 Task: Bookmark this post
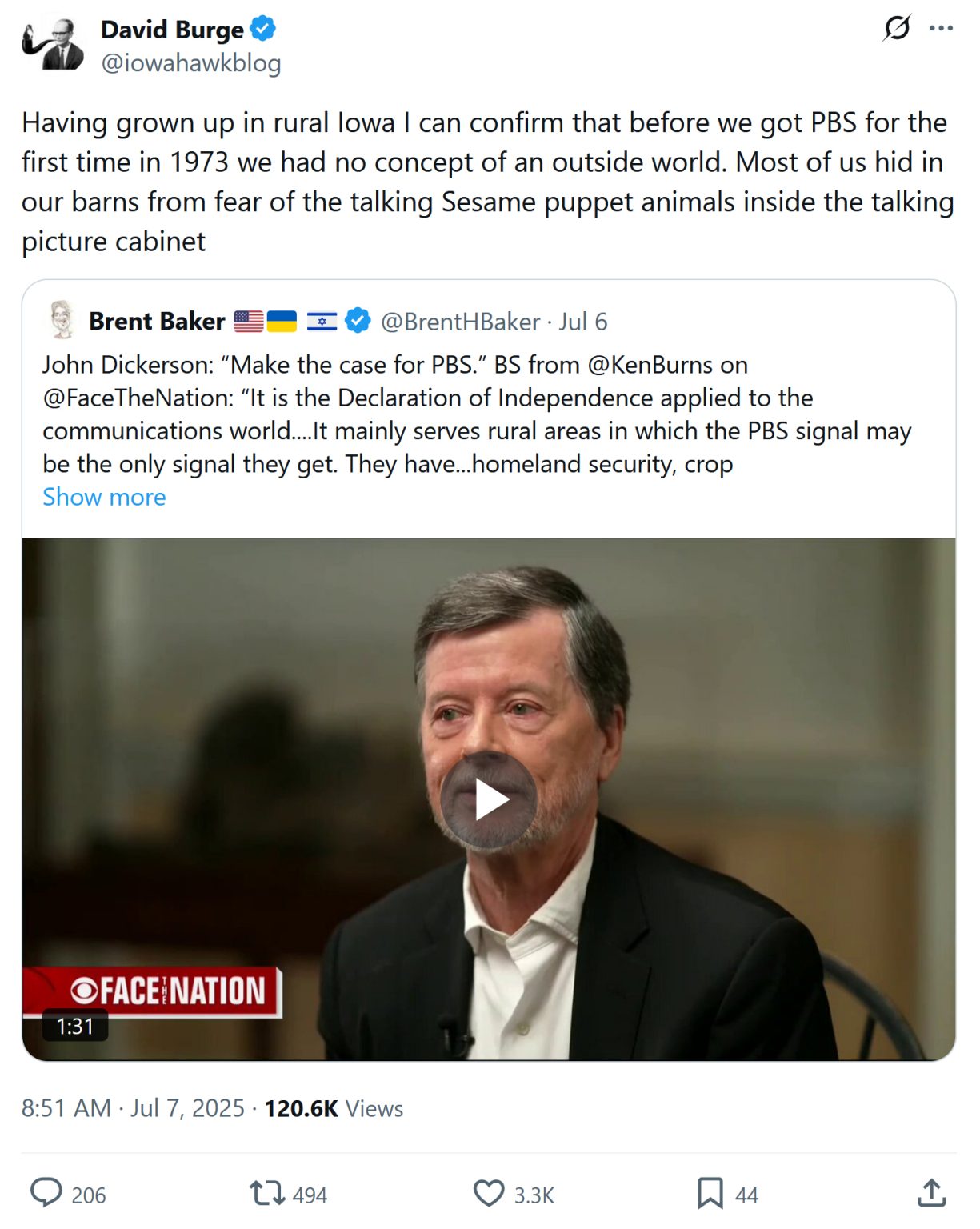pos(710,1193)
